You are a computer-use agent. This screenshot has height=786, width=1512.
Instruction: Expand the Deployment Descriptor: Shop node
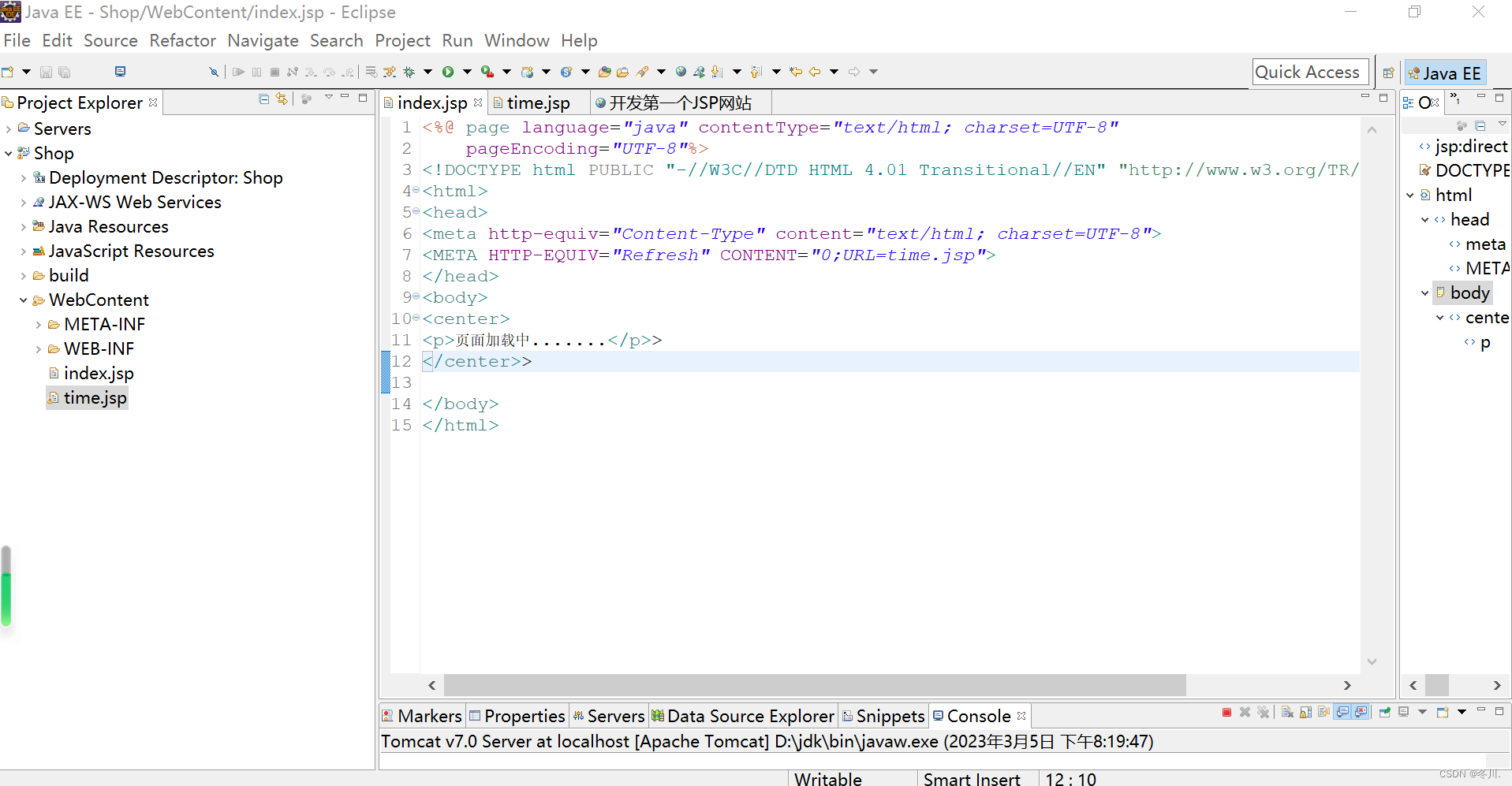click(x=24, y=177)
